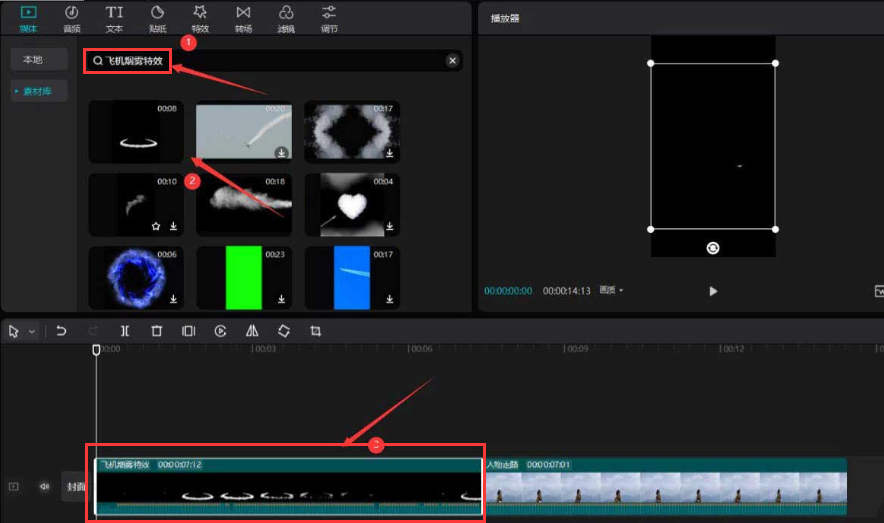Viewport: 884px width, 523px height.
Task: Select the 本地 local media button
Action: point(39,60)
